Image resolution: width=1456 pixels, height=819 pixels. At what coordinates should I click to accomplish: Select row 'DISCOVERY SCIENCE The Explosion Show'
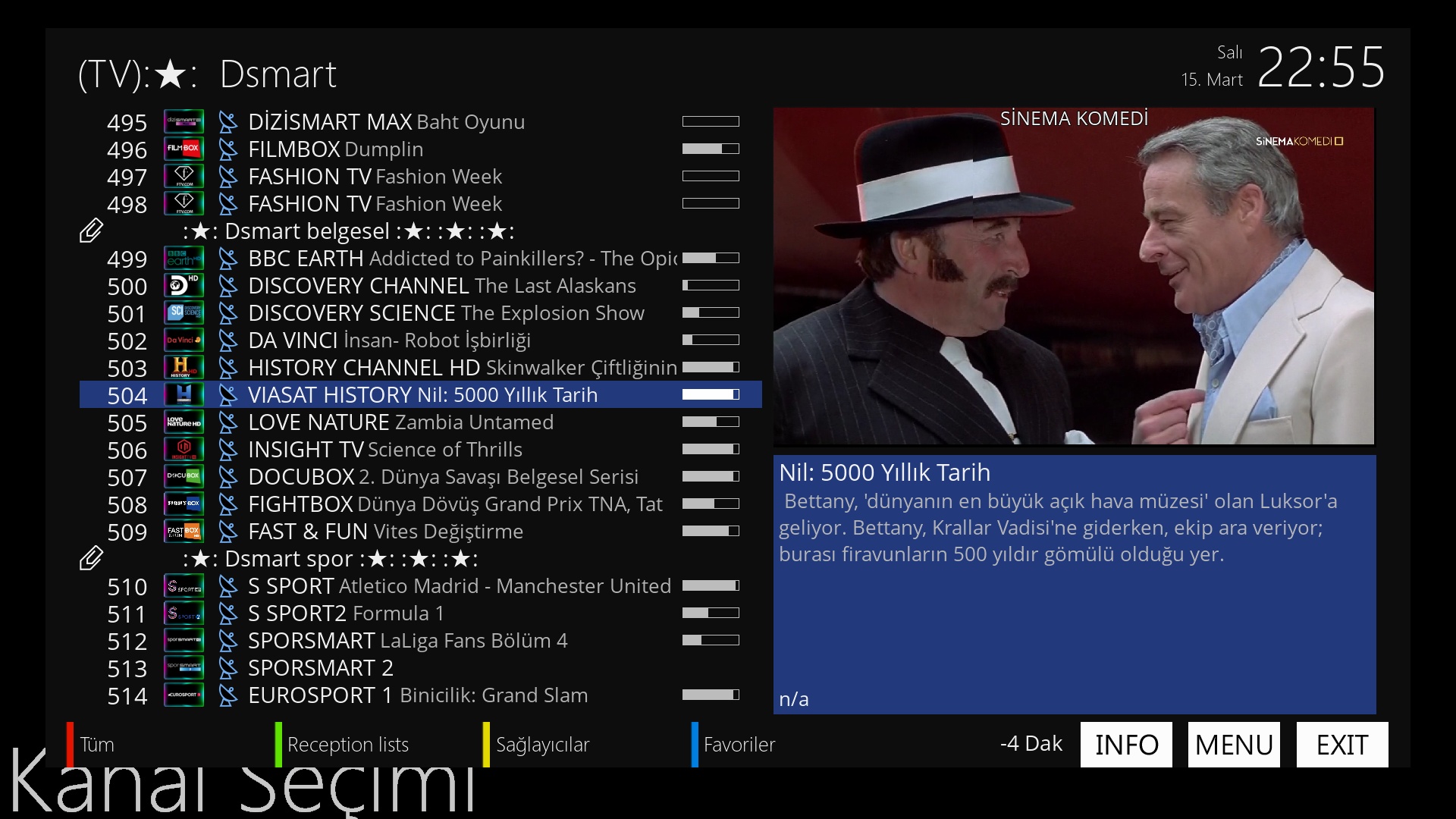tap(421, 312)
